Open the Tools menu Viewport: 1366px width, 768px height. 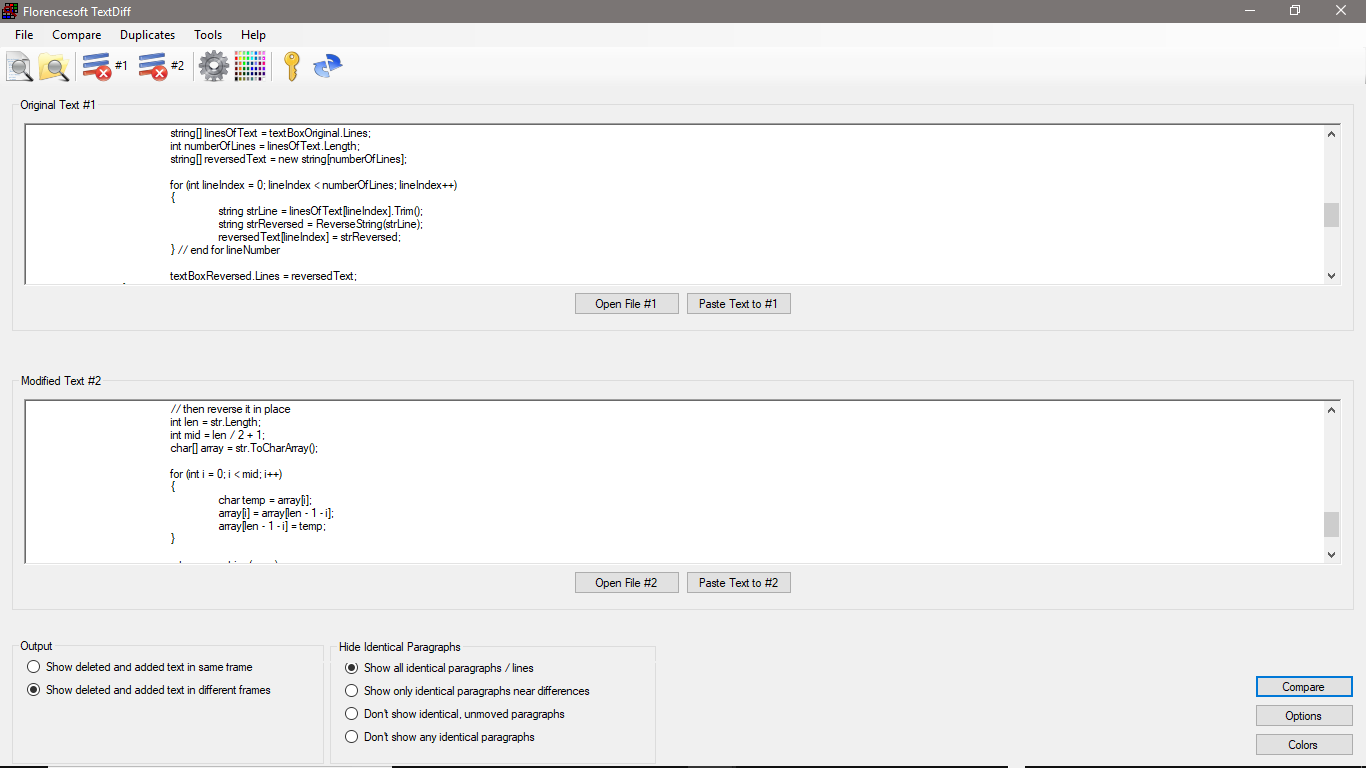(x=208, y=35)
